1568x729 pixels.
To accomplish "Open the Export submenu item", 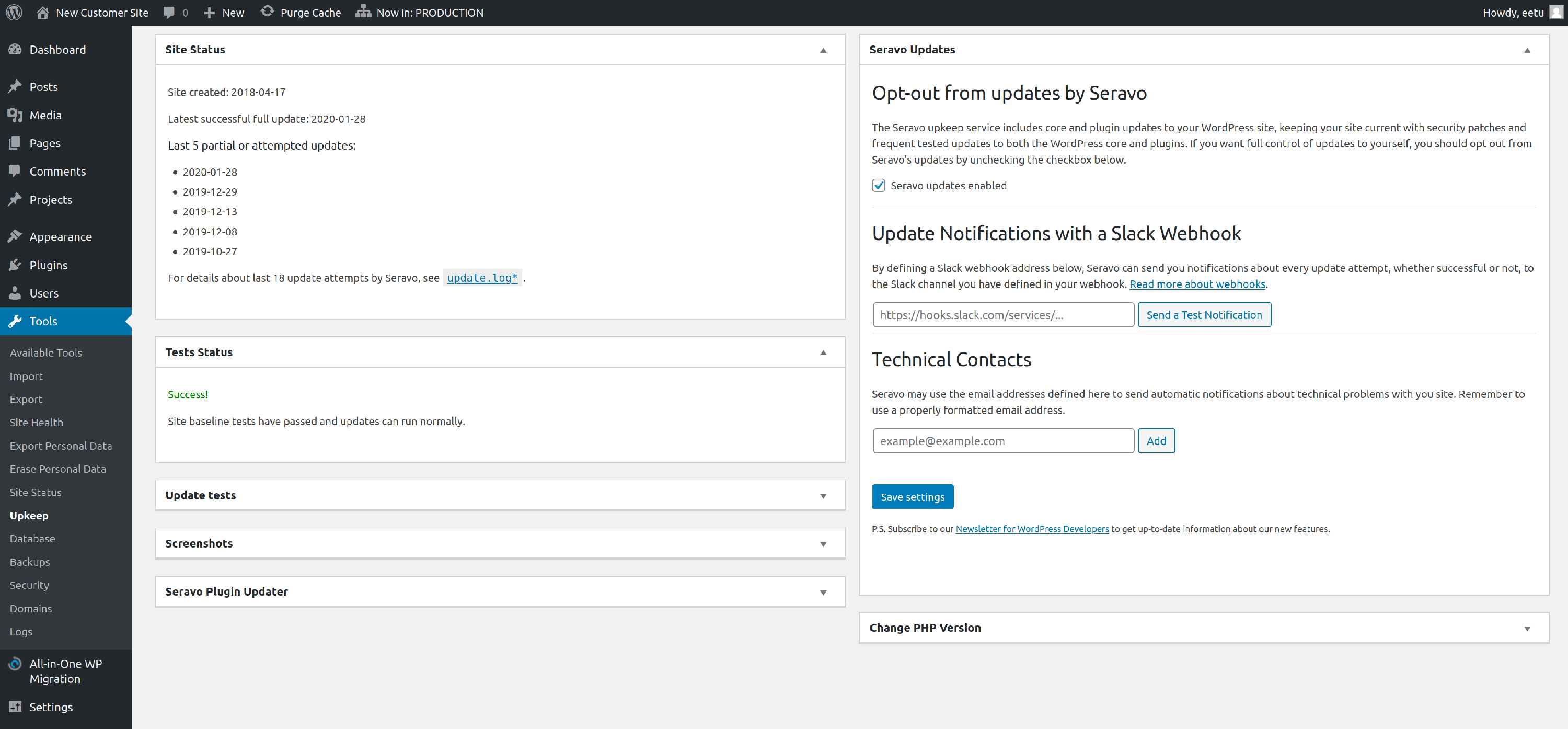I will point(26,399).
